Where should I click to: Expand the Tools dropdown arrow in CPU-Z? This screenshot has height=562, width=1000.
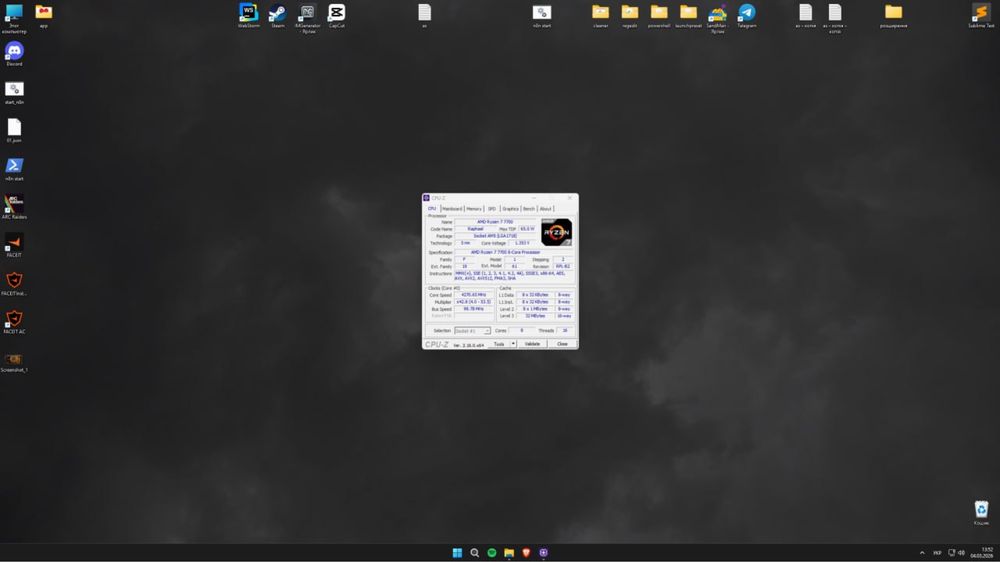pos(513,344)
